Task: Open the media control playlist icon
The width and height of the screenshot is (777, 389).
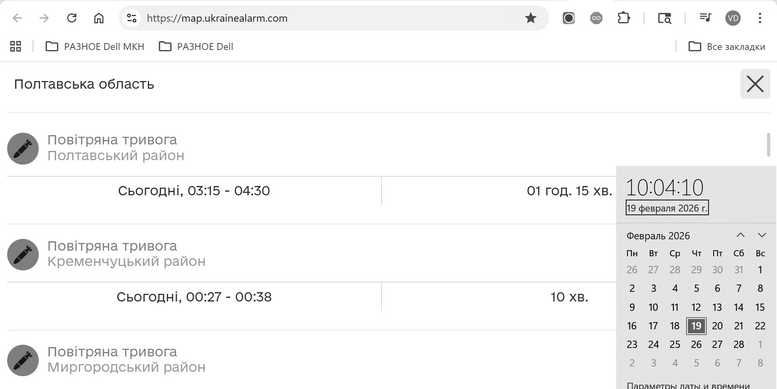Action: (705, 18)
